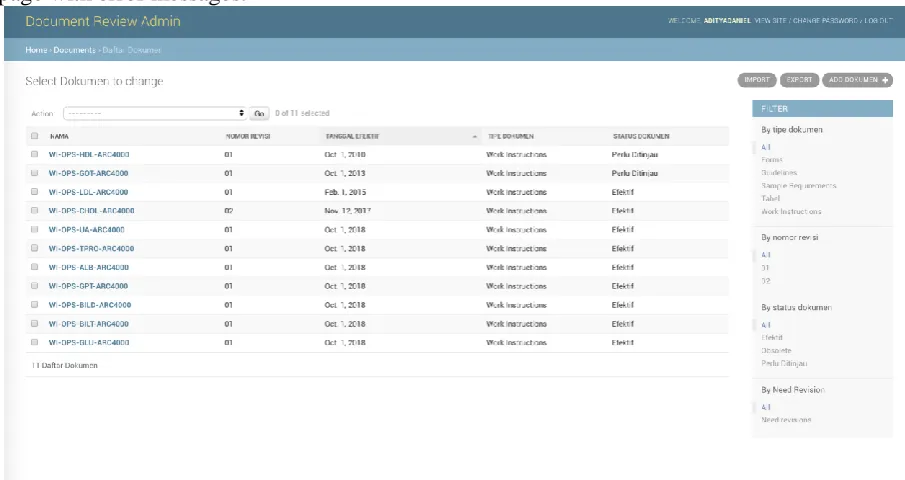Filter tipe dokumen by Sample Requirements
Viewport: 905px width, 480px height.
pyautogui.click(x=799, y=186)
